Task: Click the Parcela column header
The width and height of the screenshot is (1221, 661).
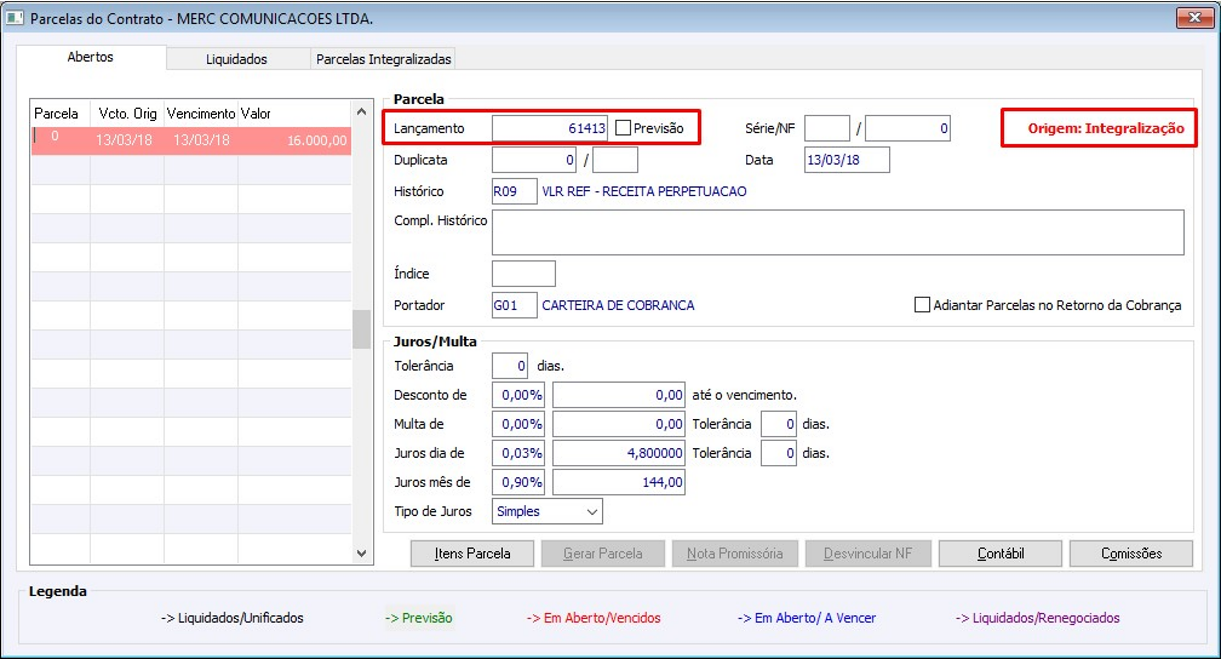Action: [x=61, y=113]
